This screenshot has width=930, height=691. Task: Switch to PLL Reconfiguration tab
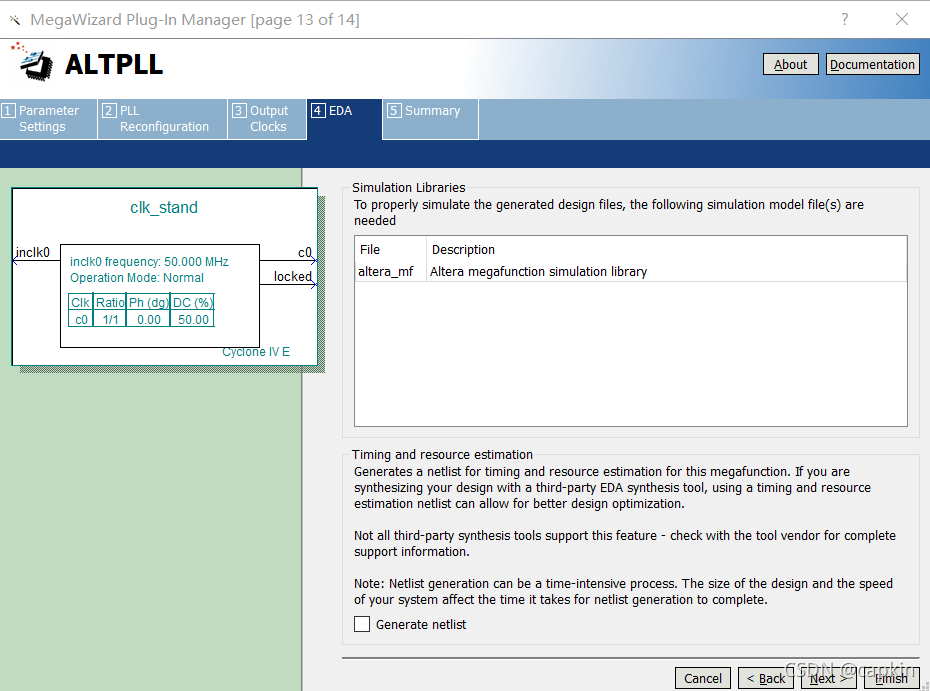coord(163,119)
